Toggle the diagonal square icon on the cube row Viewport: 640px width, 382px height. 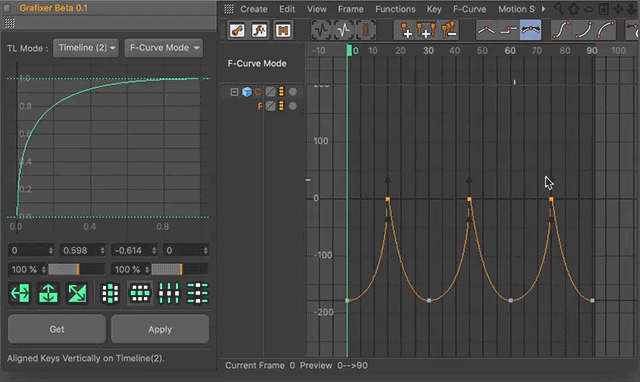(270, 92)
